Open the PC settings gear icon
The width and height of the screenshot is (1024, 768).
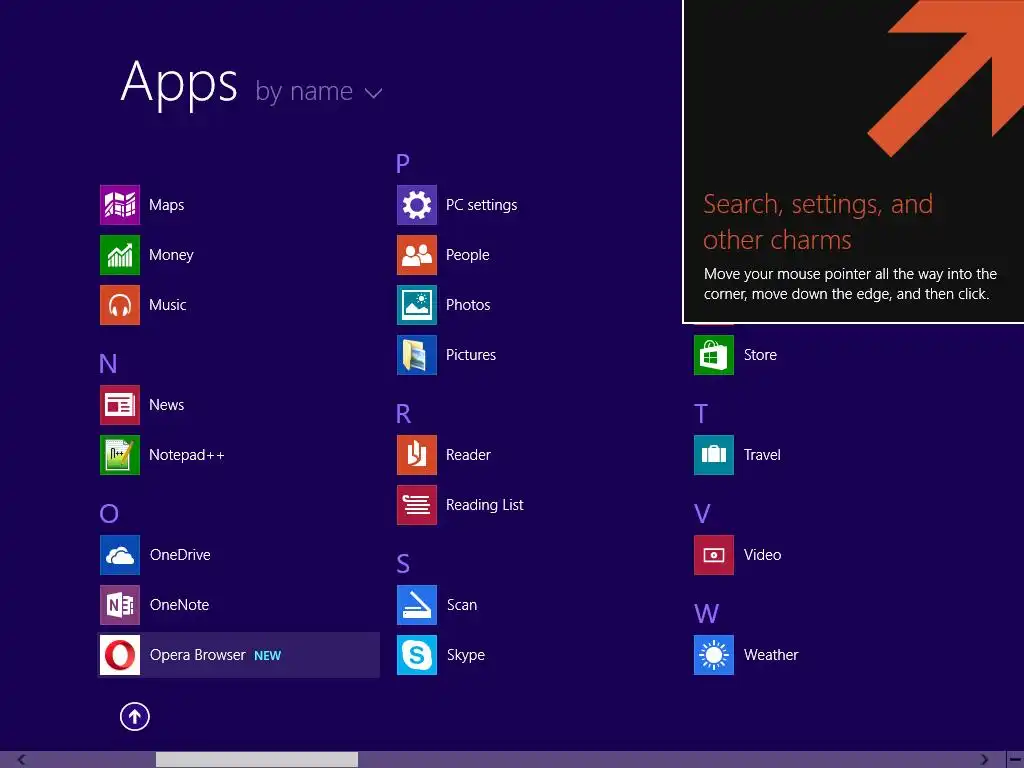(x=417, y=204)
